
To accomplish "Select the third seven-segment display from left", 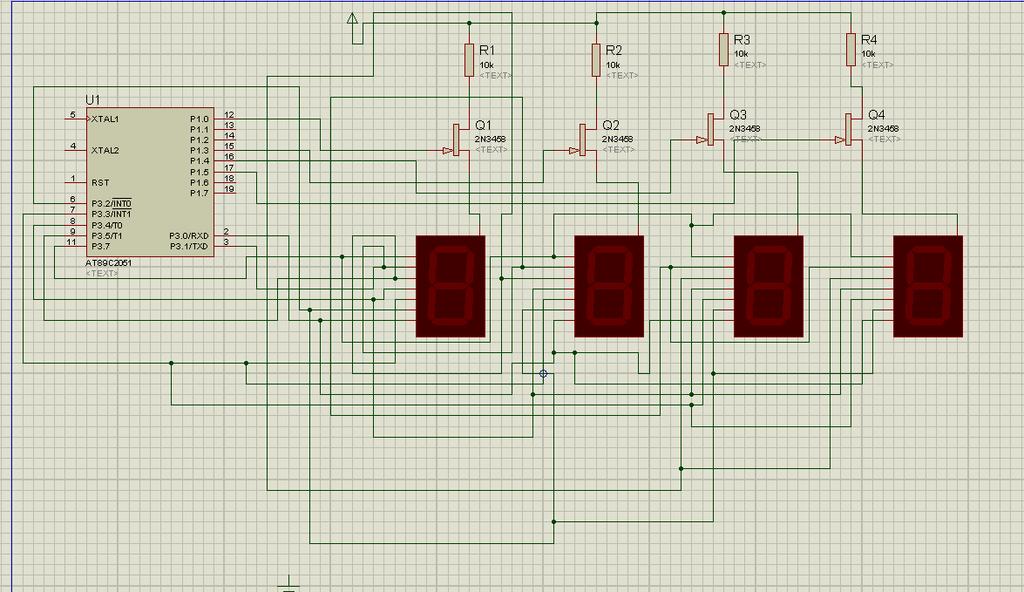I will tap(769, 287).
